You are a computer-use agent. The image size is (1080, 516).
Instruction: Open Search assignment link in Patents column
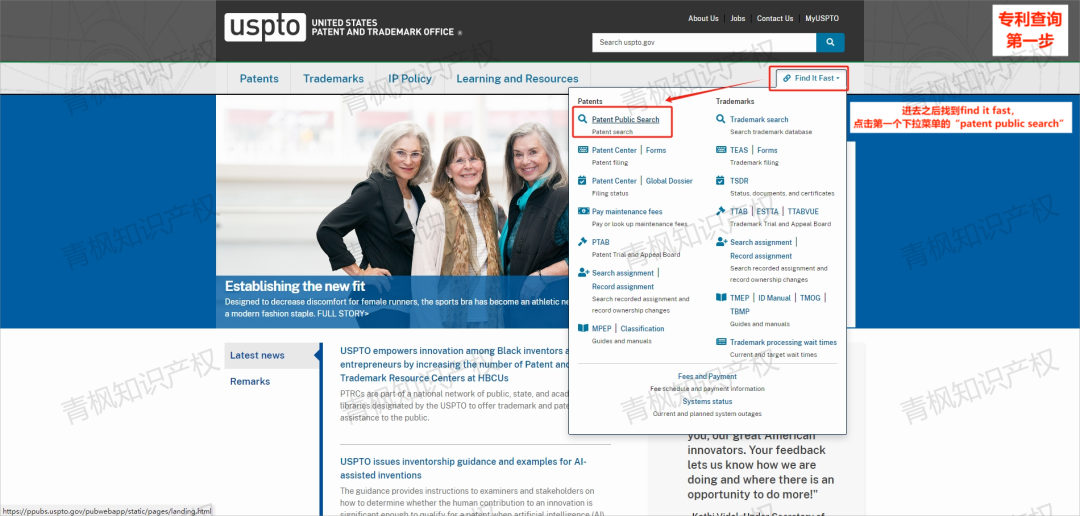pyautogui.click(x=623, y=273)
